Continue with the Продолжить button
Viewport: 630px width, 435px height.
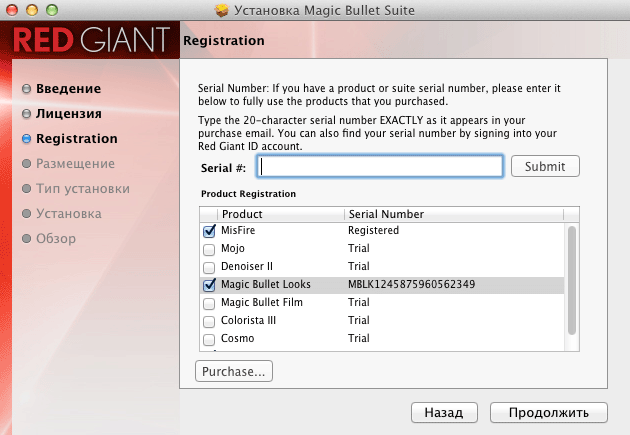point(548,413)
